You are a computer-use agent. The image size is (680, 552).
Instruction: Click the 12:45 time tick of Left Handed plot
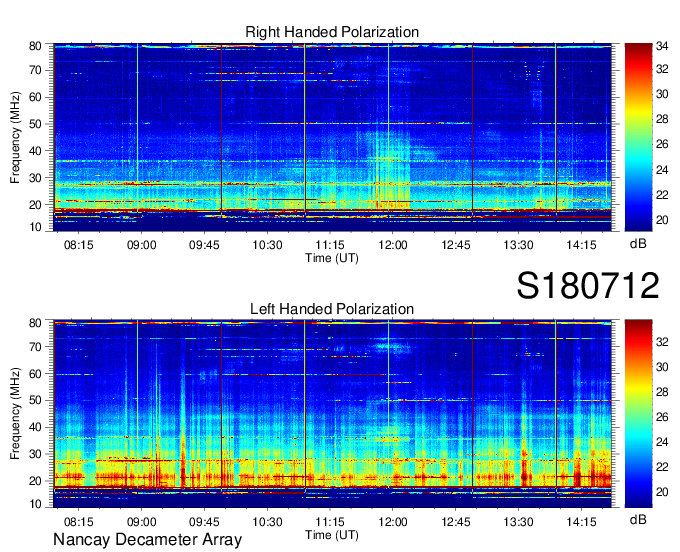(456, 522)
